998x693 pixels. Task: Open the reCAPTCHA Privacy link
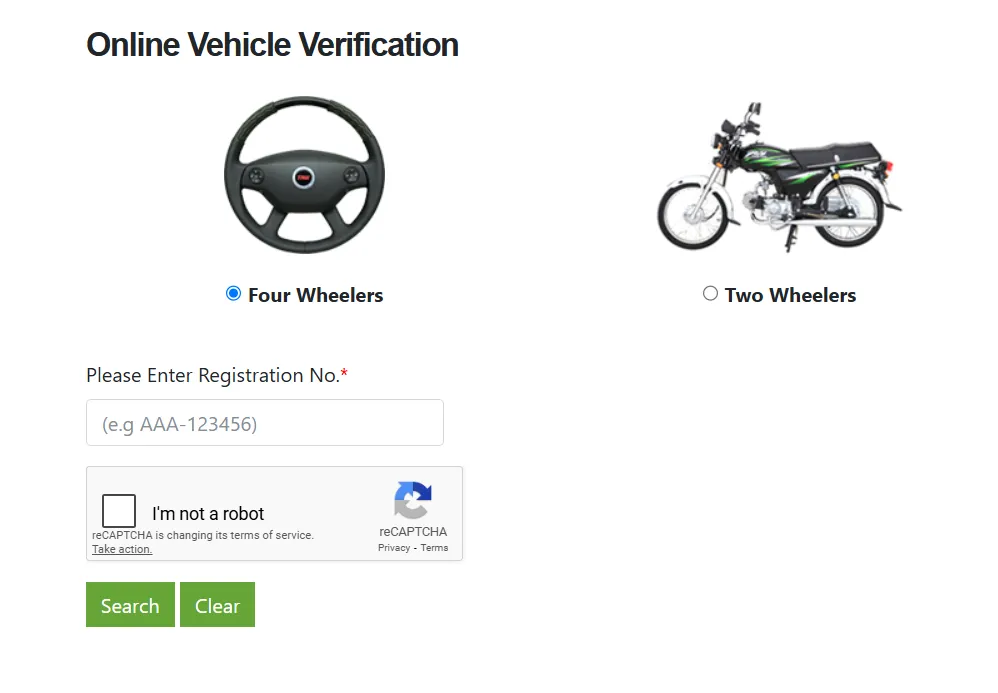click(394, 548)
